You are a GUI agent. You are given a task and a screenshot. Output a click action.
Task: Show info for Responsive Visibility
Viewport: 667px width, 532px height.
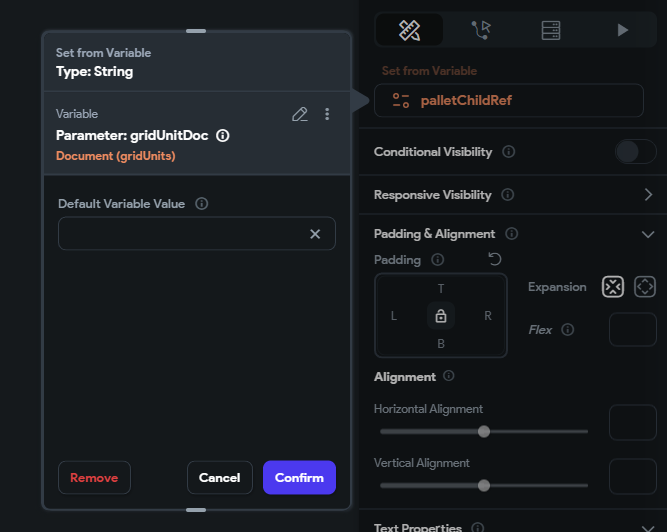pos(507,195)
